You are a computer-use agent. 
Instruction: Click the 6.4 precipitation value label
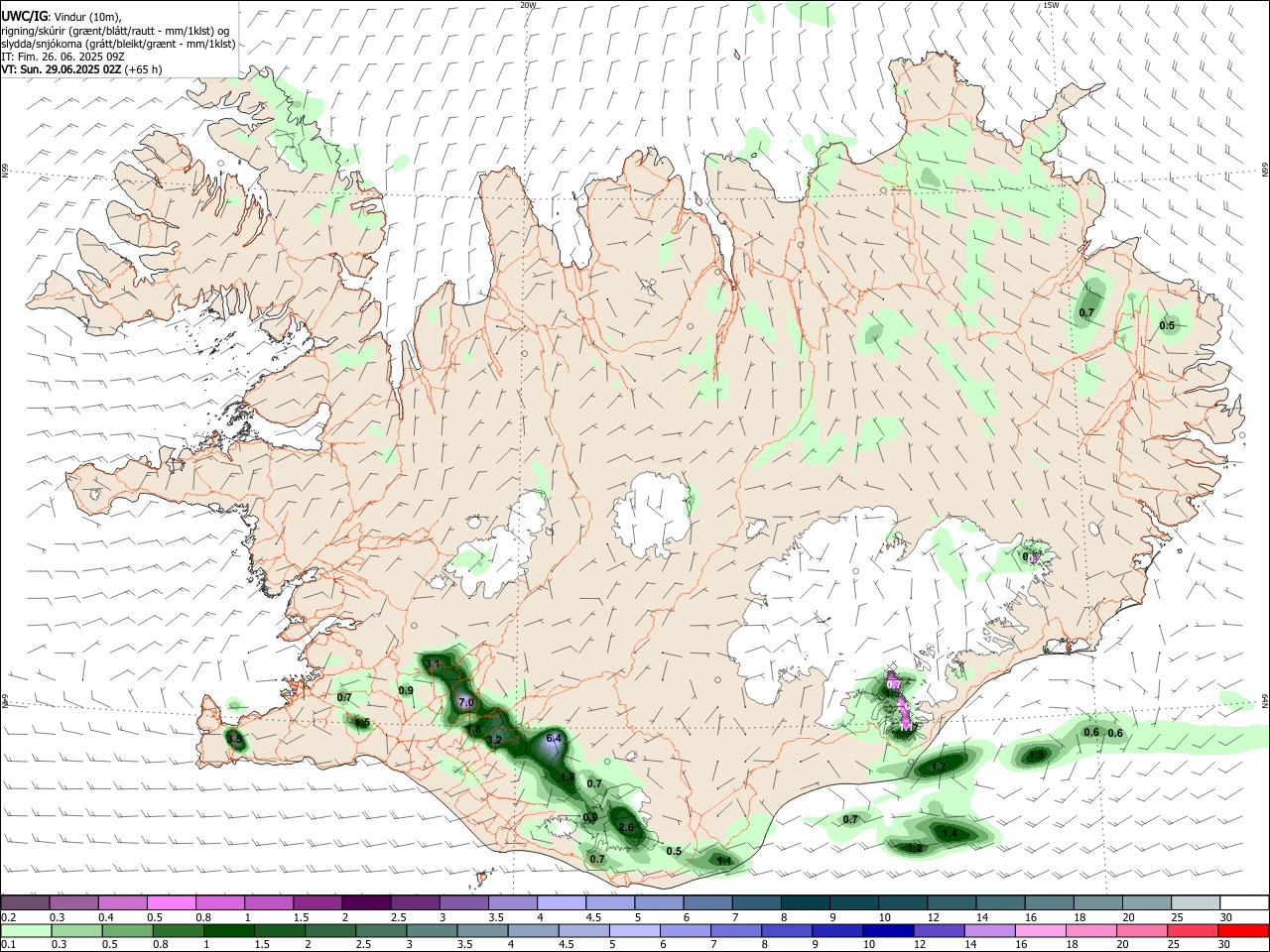coord(554,739)
